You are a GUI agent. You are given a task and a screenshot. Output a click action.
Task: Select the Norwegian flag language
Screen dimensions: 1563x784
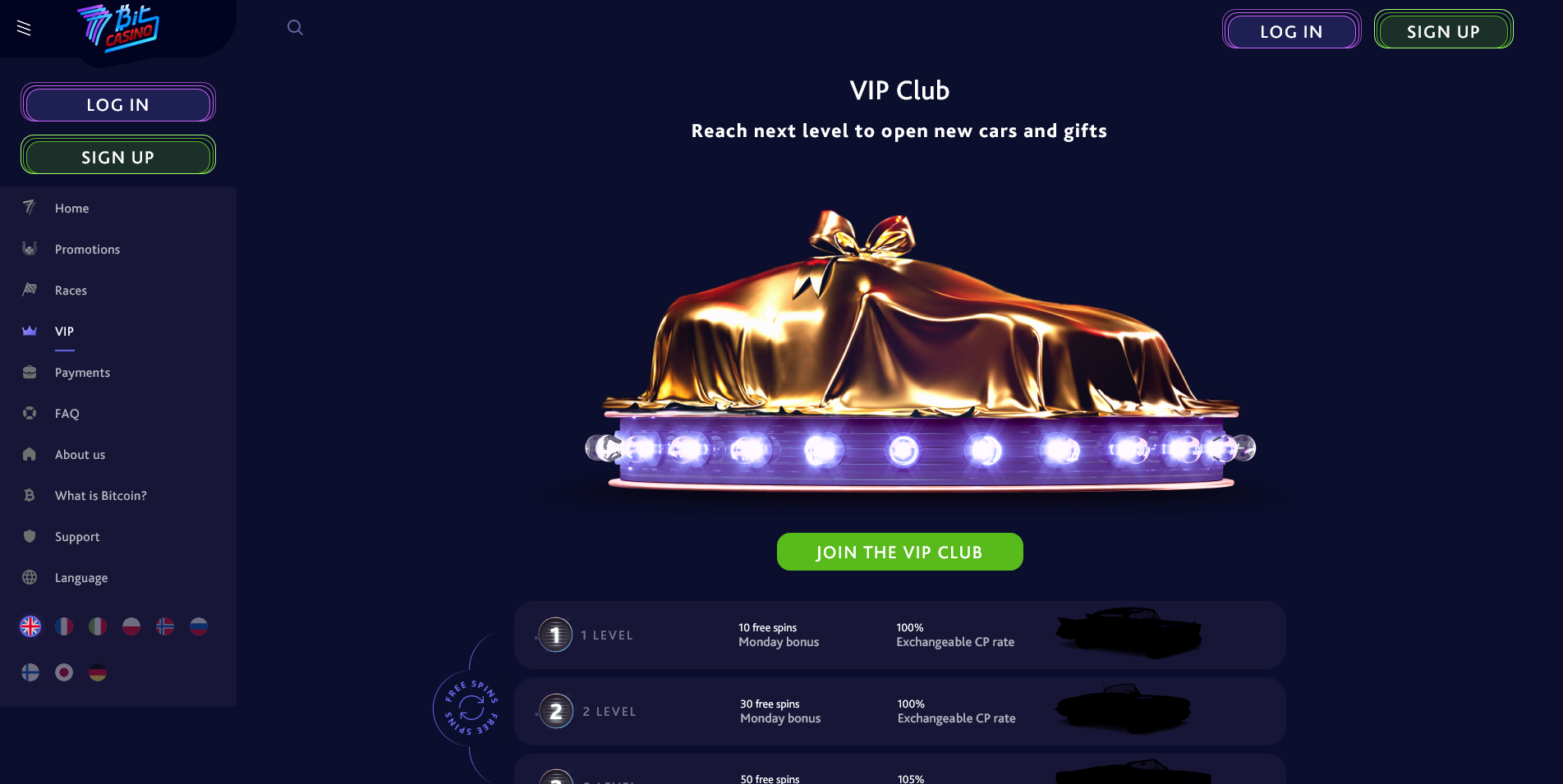coord(165,626)
